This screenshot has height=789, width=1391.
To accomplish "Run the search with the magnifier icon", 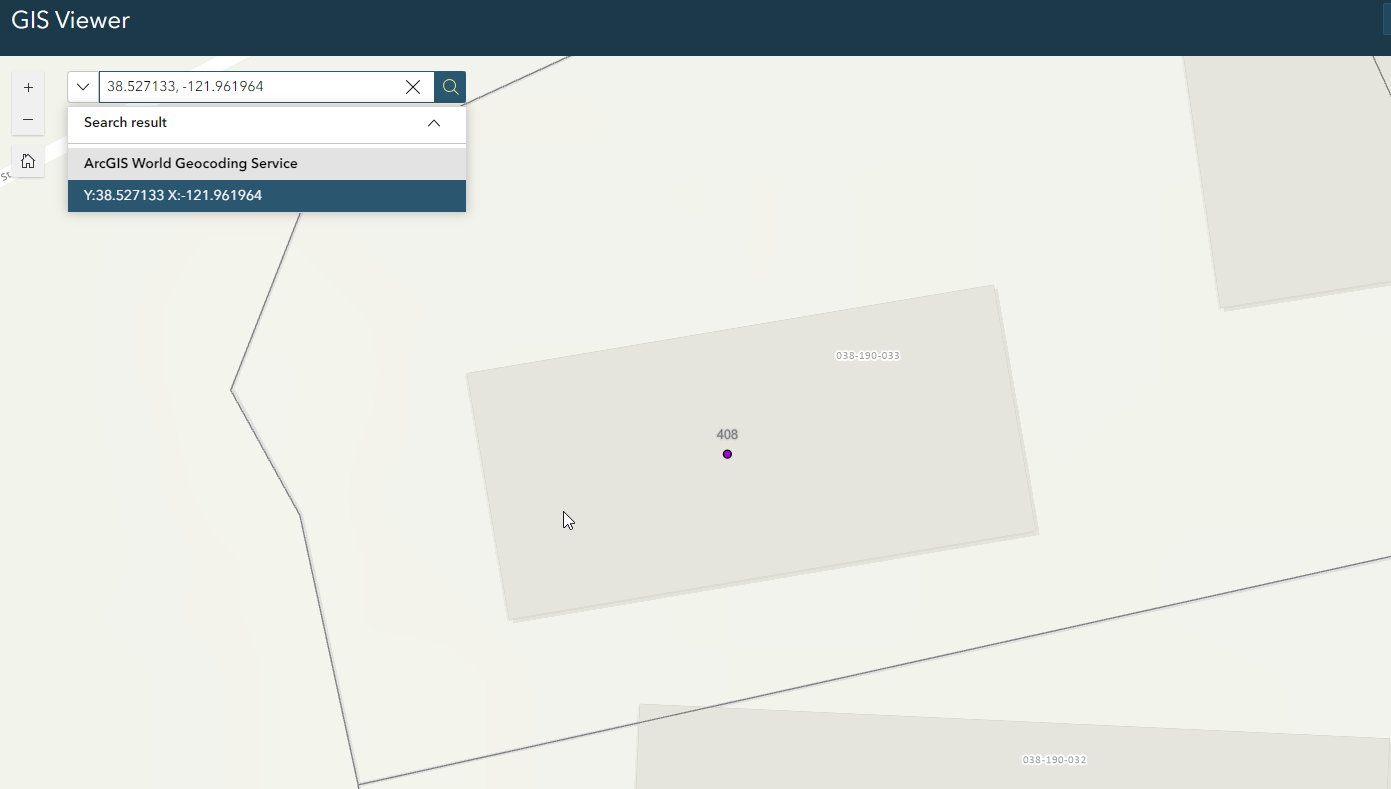I will (449, 86).
